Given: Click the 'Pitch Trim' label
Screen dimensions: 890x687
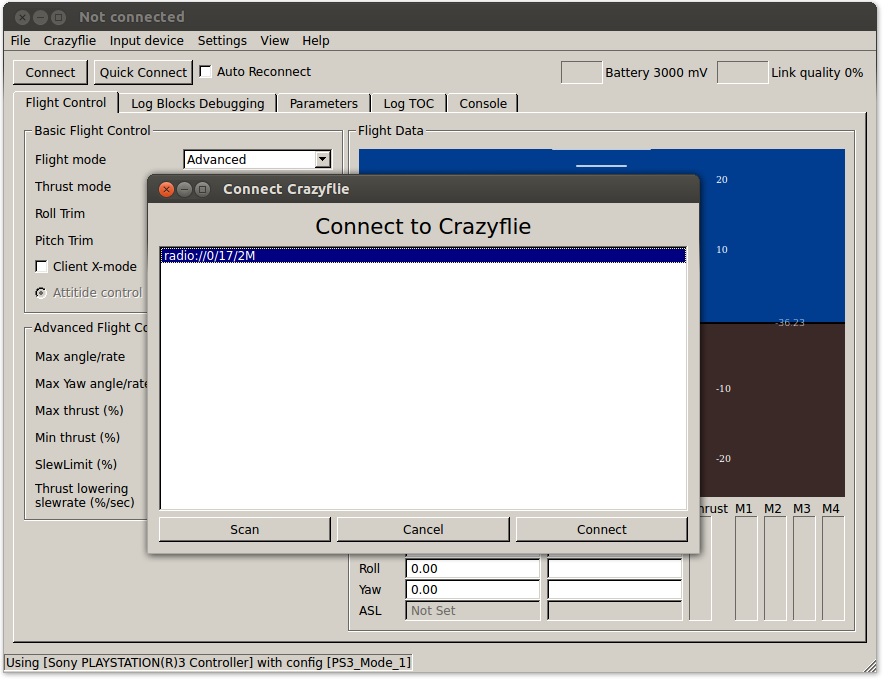Looking at the screenshot, I should pos(64,241).
